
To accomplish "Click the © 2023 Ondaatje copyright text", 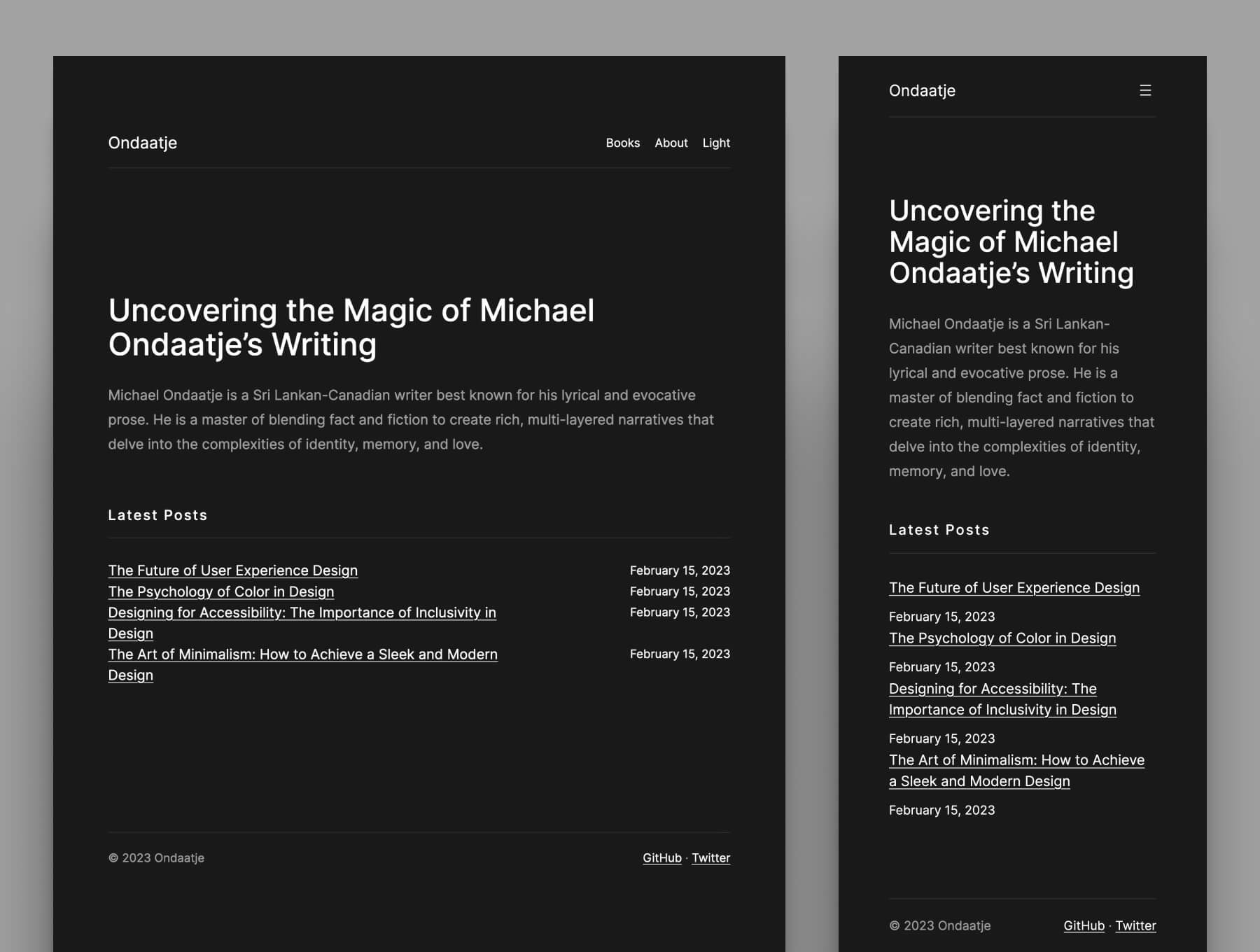I will coord(155,857).
